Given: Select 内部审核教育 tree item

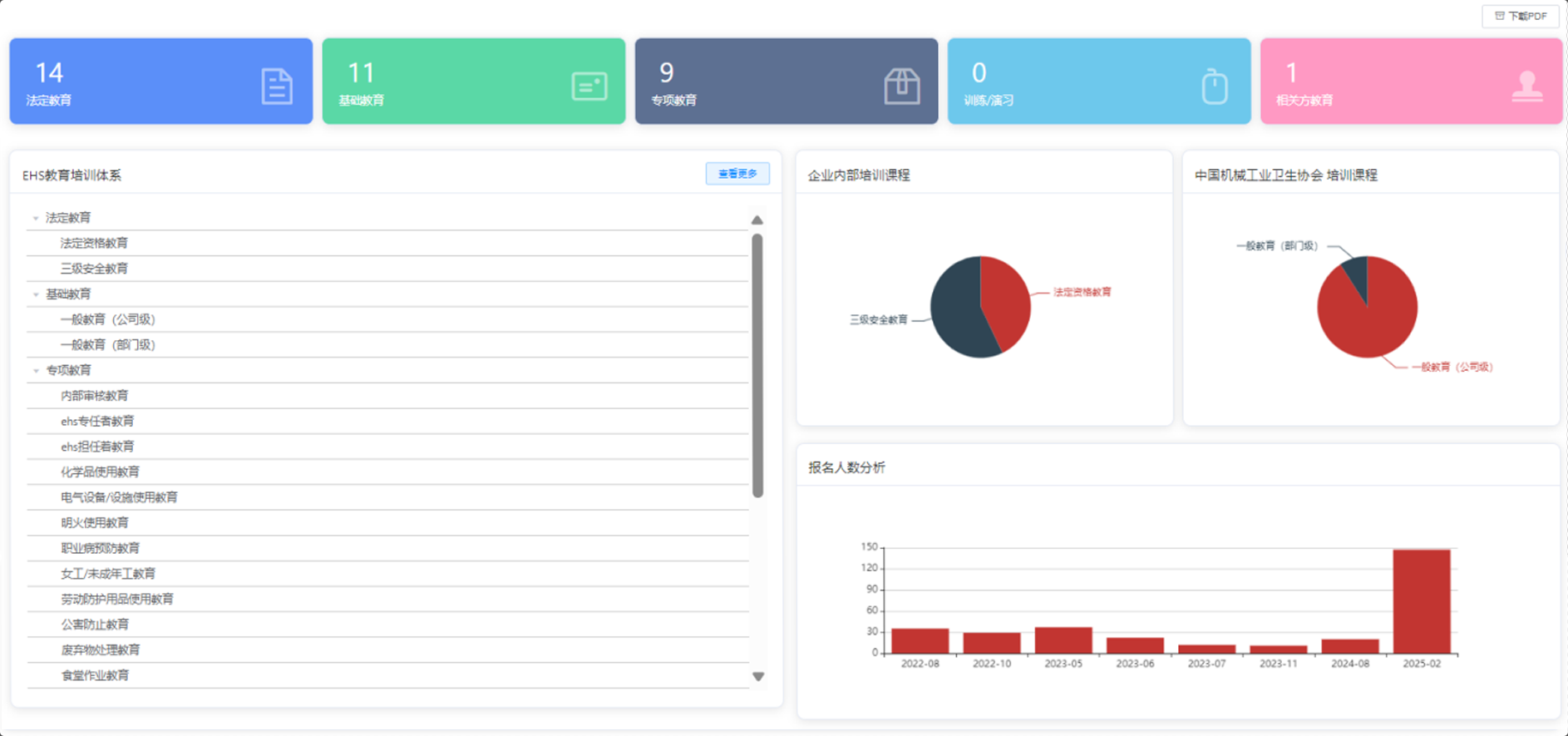Looking at the screenshot, I should [x=94, y=396].
